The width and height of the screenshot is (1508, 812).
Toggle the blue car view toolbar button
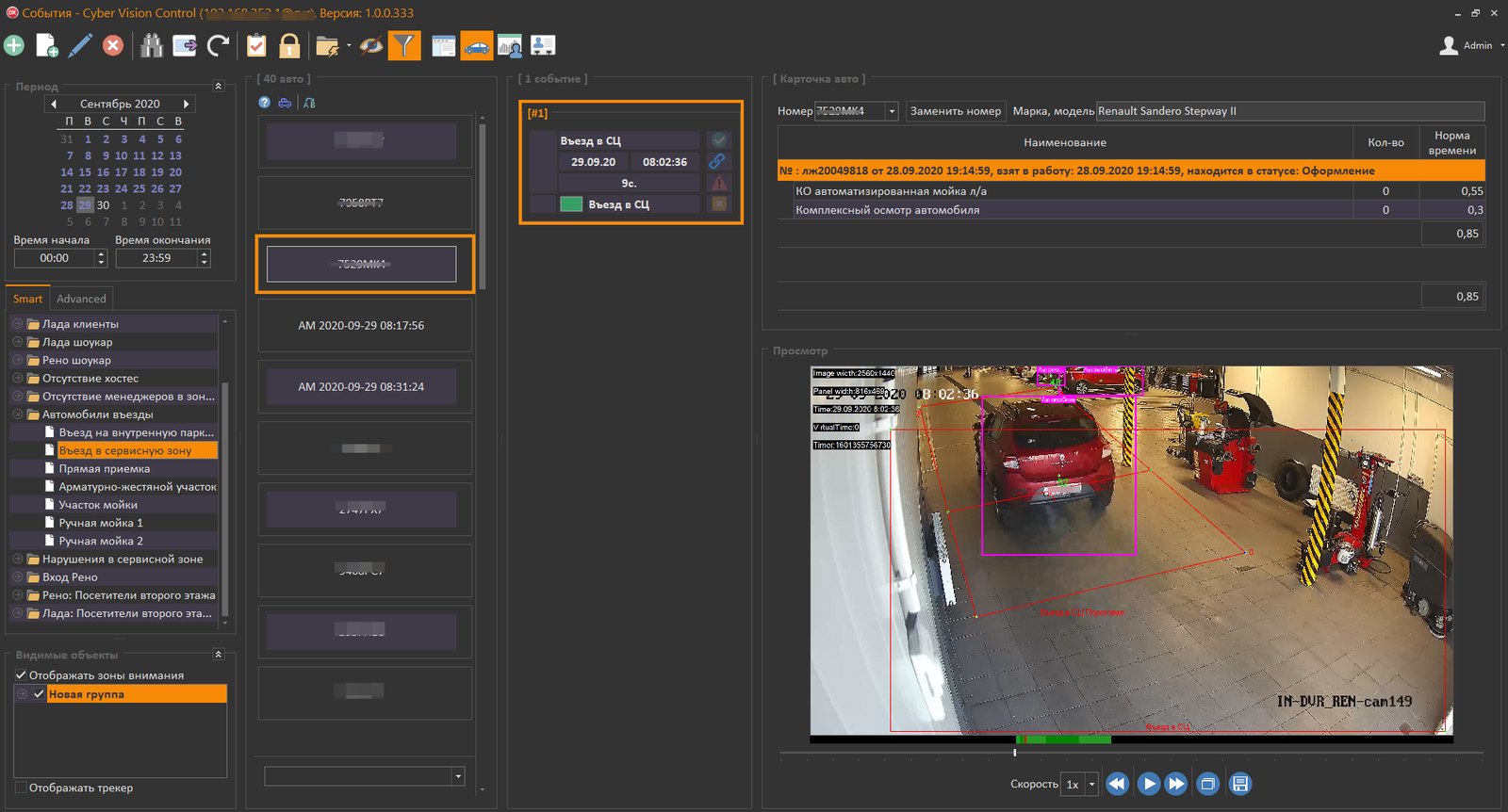(x=477, y=45)
